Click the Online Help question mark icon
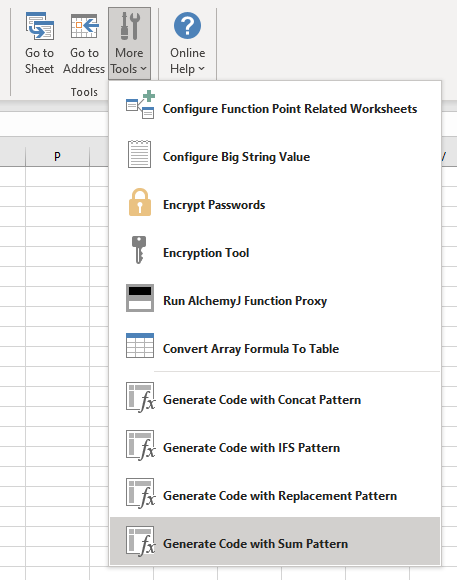The image size is (457, 580). click(187, 26)
